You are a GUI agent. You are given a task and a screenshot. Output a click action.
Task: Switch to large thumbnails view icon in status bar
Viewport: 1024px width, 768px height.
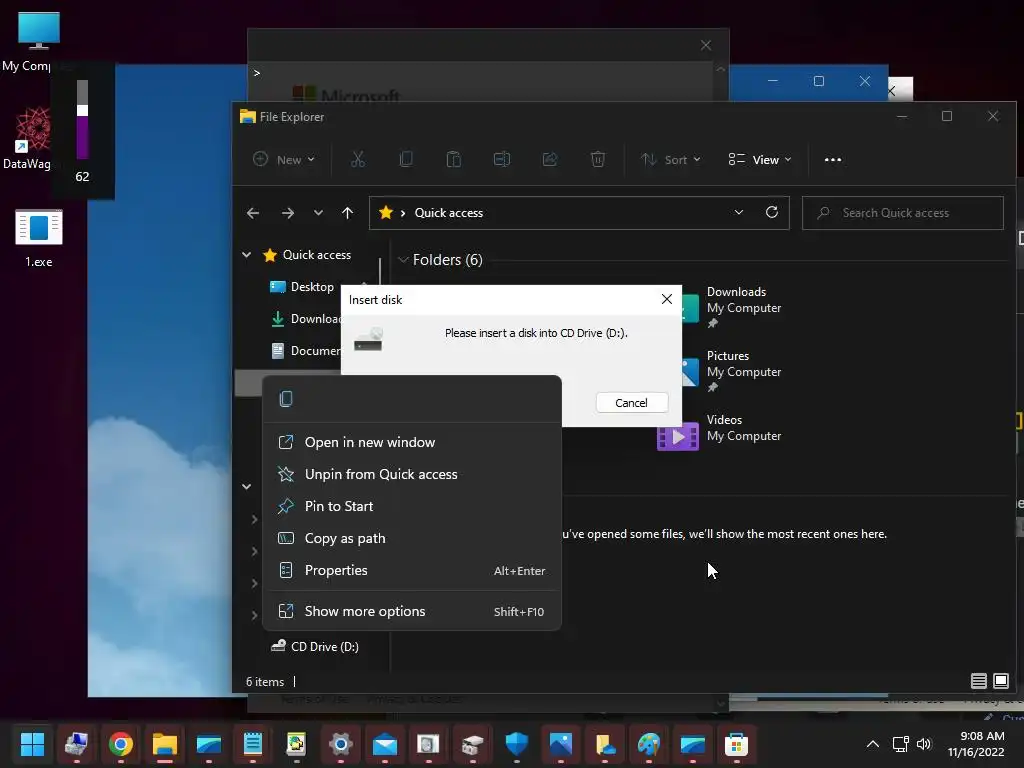click(x=1000, y=681)
